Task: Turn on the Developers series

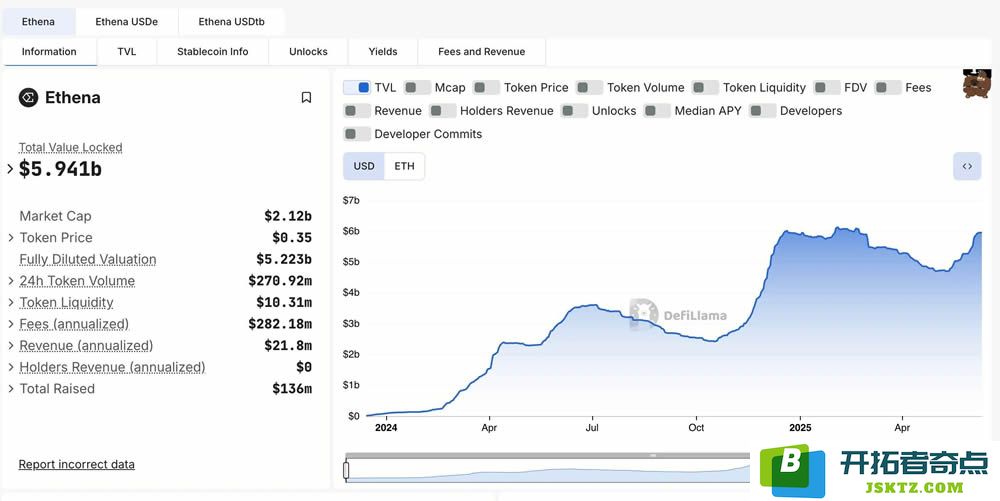Action: (x=762, y=111)
